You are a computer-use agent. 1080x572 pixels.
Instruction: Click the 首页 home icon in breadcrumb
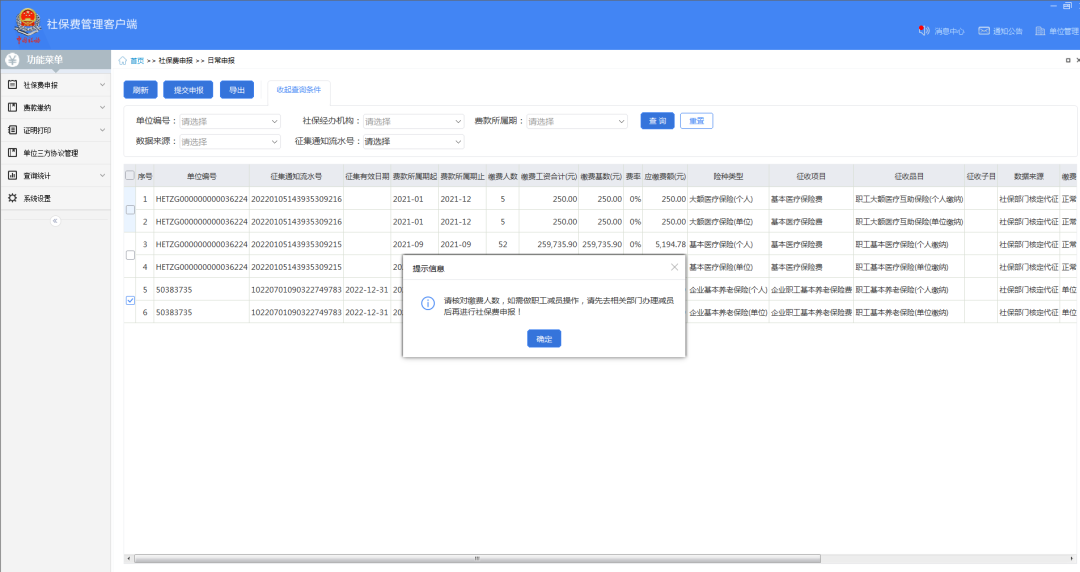123,61
